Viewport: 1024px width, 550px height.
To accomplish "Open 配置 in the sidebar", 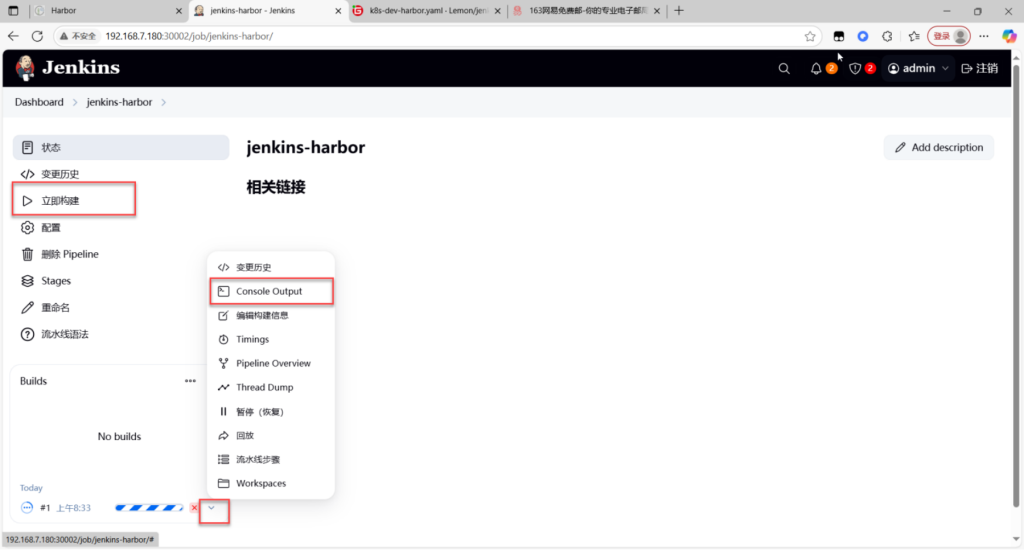I will [51, 227].
